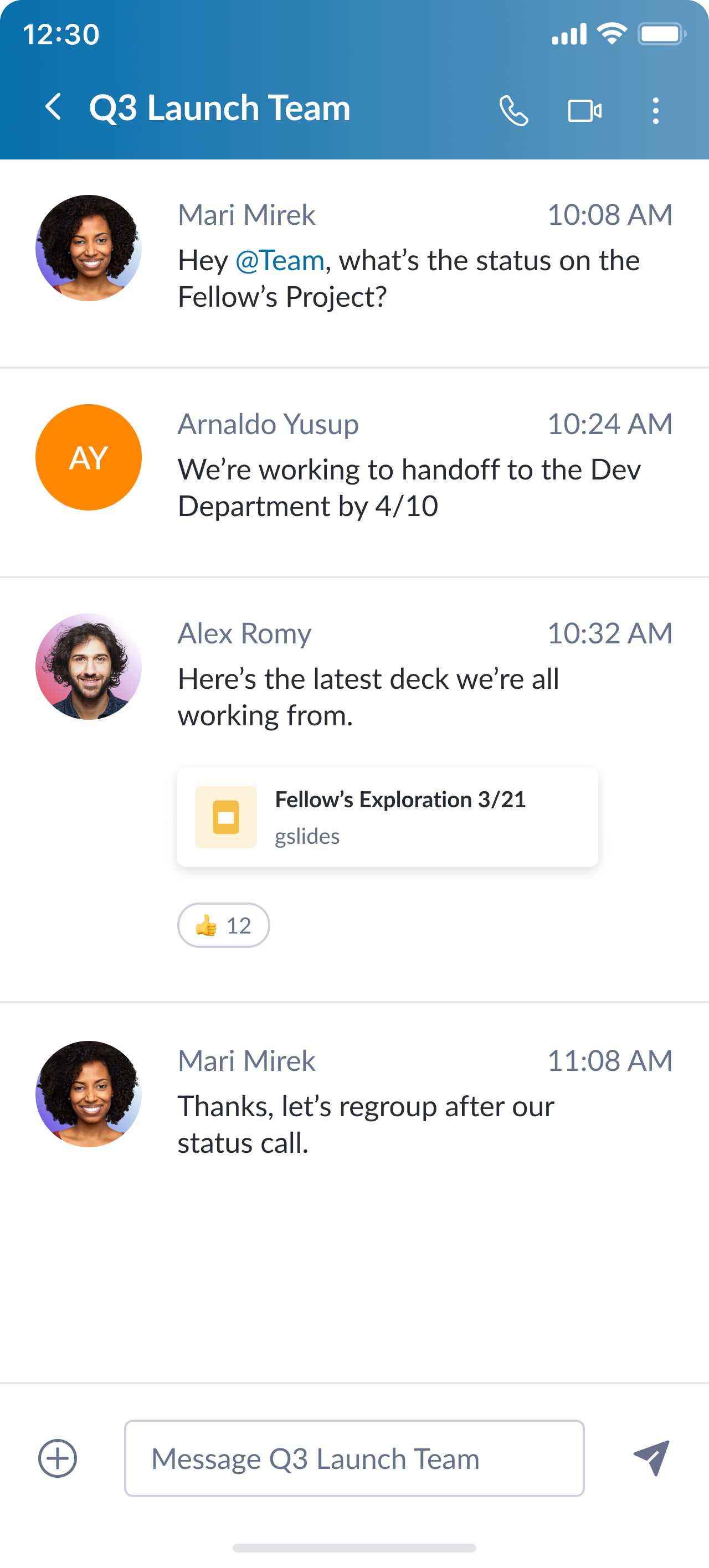Click the plus attachment icon
Image resolution: width=709 pixels, height=1568 pixels.
point(58,1458)
